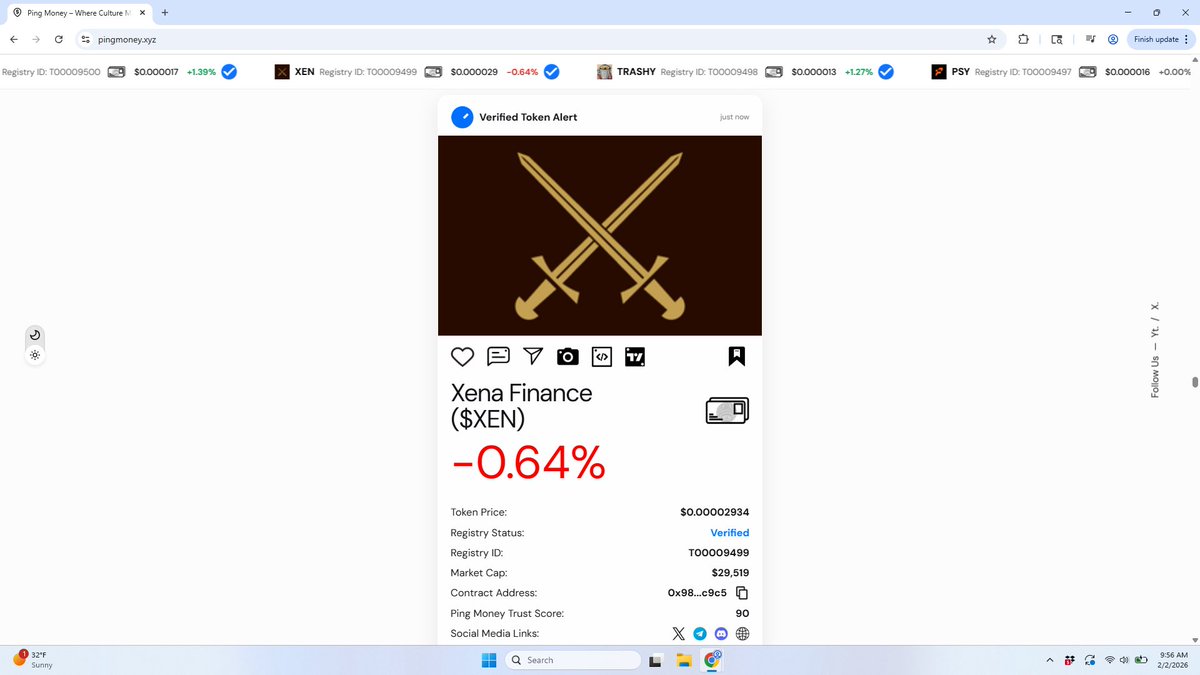The height and width of the screenshot is (675, 1200).
Task: Like the Xena Finance post with heart icon
Action: 462,356
